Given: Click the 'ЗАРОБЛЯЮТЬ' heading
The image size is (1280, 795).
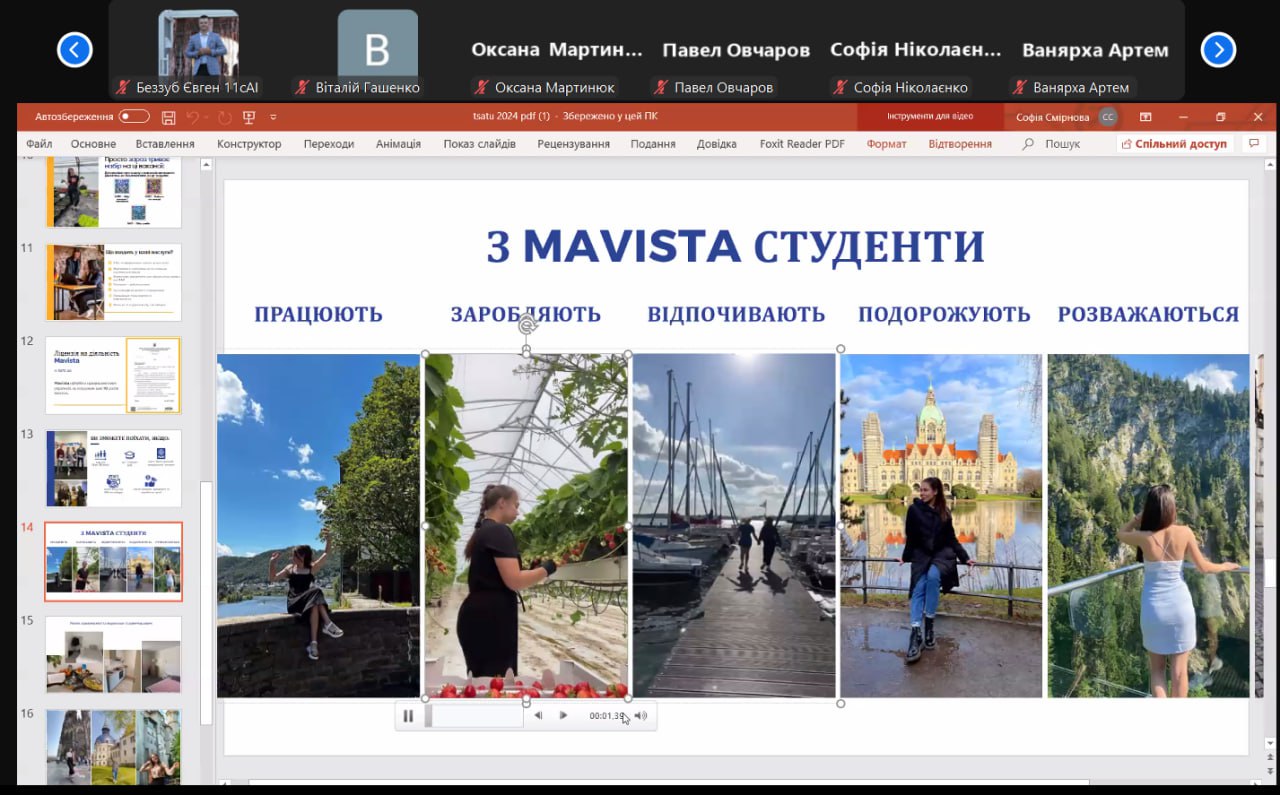Looking at the screenshot, I should 526,314.
